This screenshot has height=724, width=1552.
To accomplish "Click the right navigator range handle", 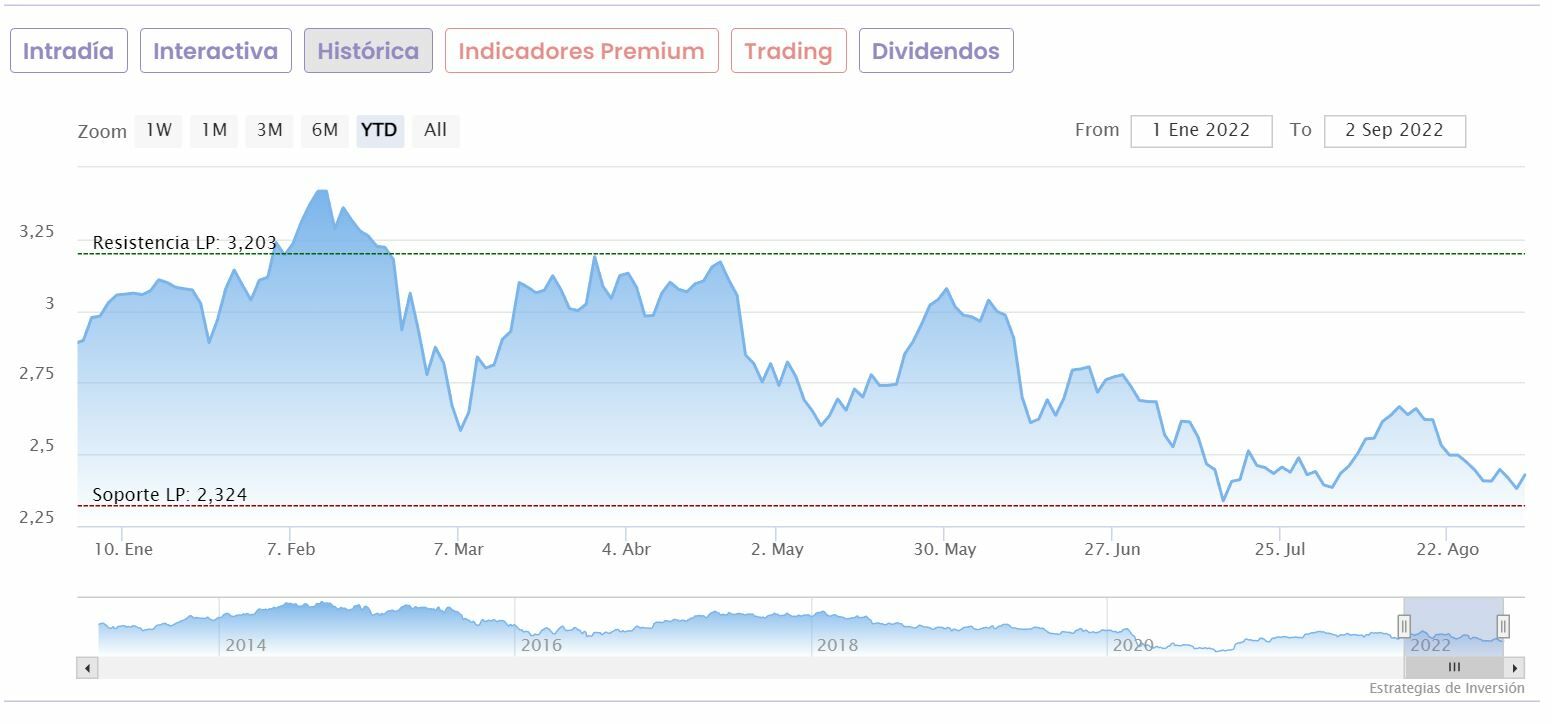I will [x=1503, y=627].
